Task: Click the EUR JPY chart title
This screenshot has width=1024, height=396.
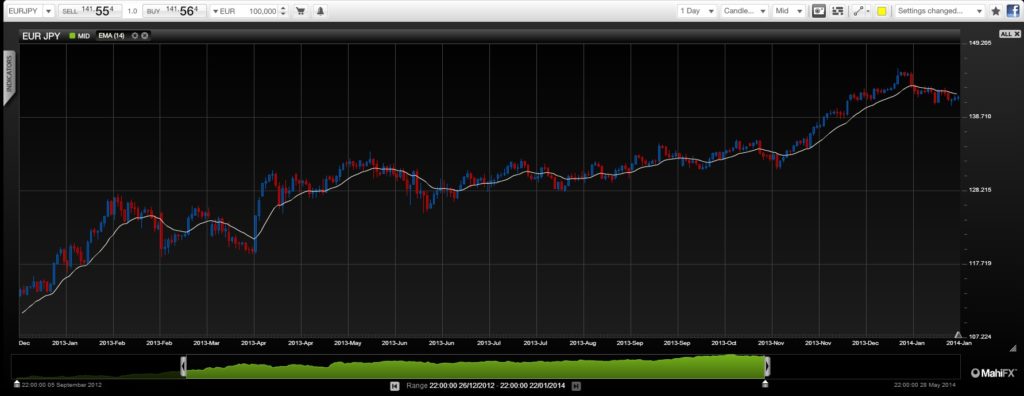Action: (40, 36)
